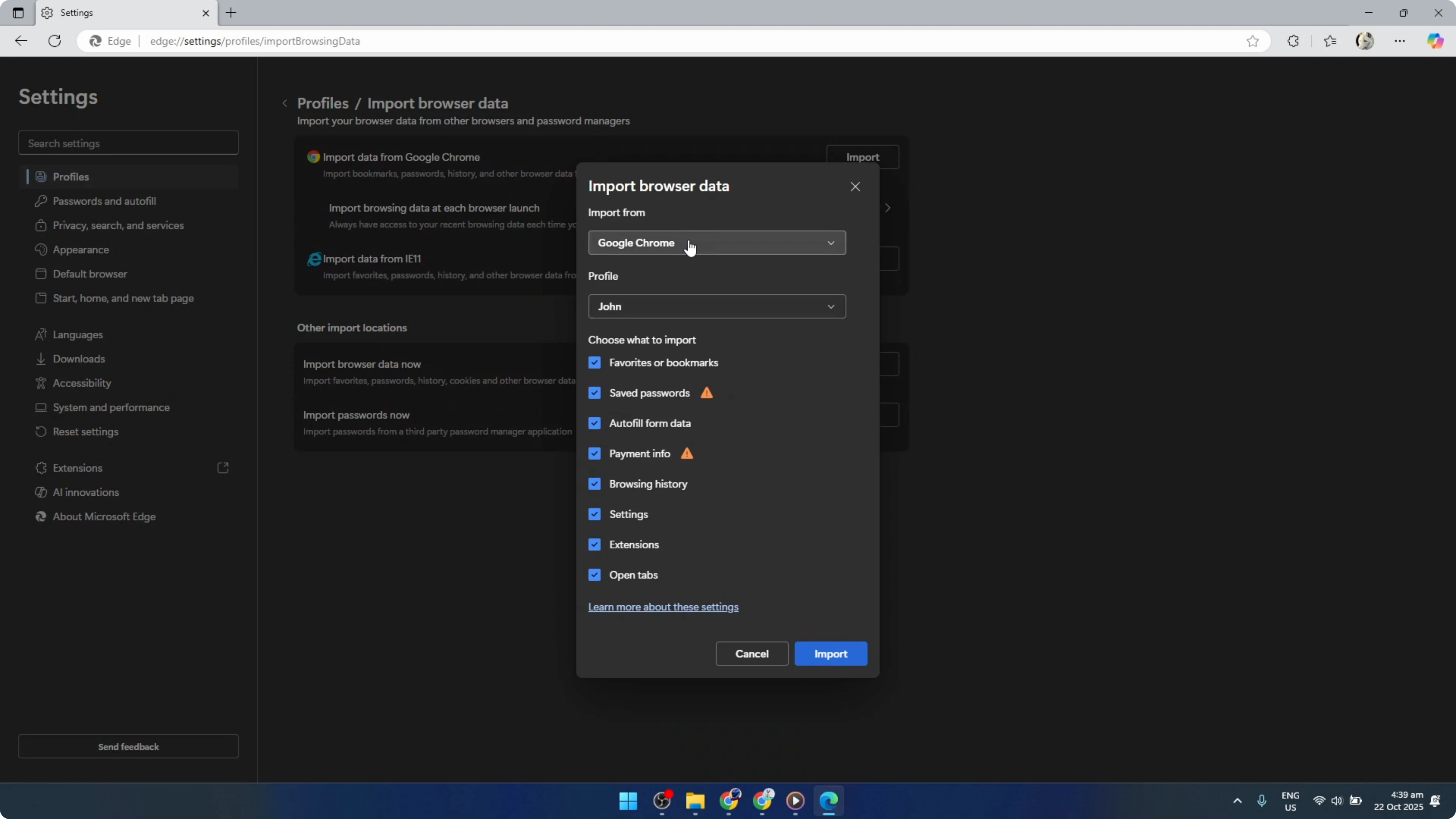1456x819 pixels.
Task: Open the external link icon beside Extensions
Action: pyautogui.click(x=223, y=468)
